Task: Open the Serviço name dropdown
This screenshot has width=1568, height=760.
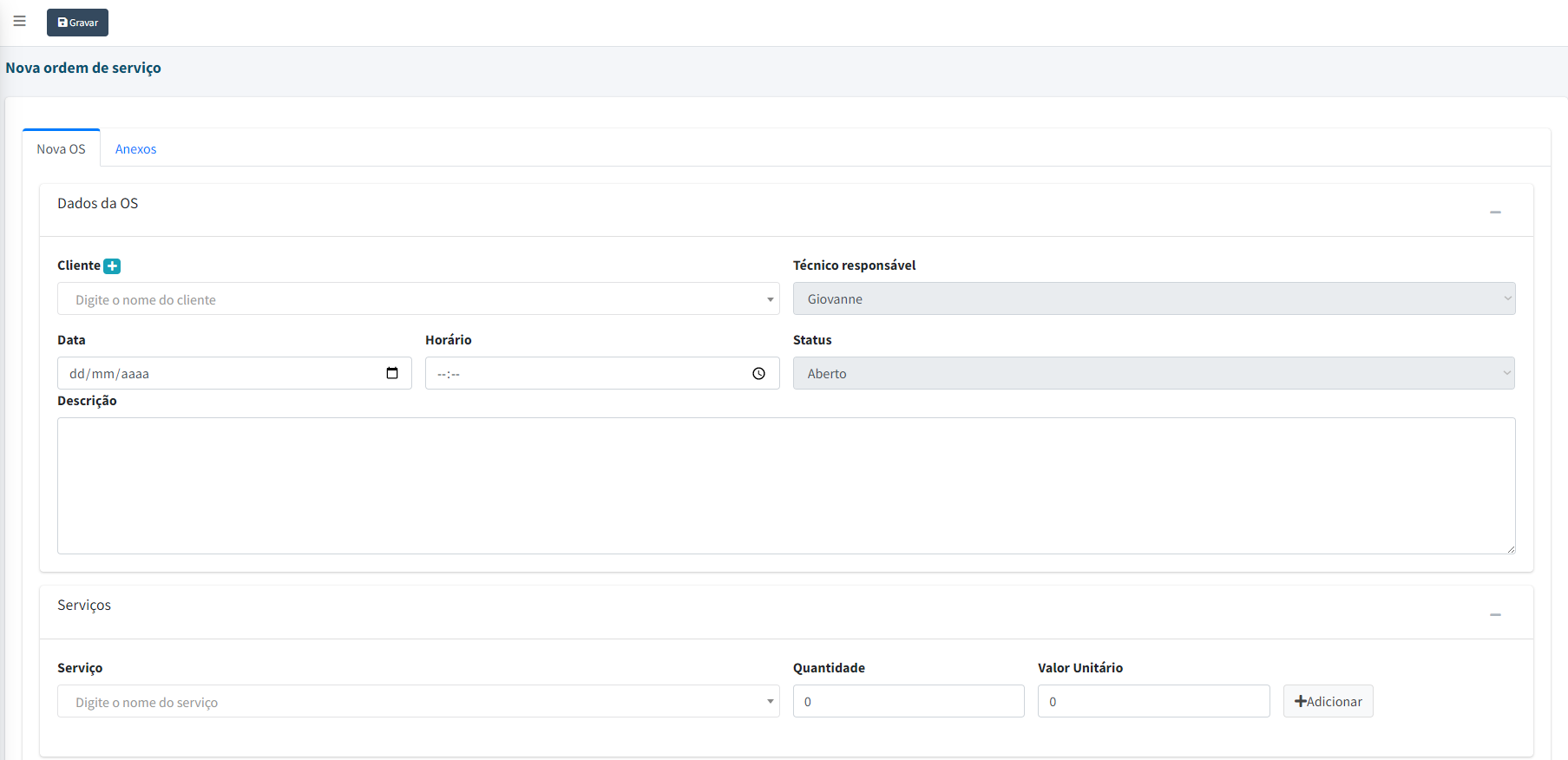Action: pyautogui.click(x=417, y=702)
